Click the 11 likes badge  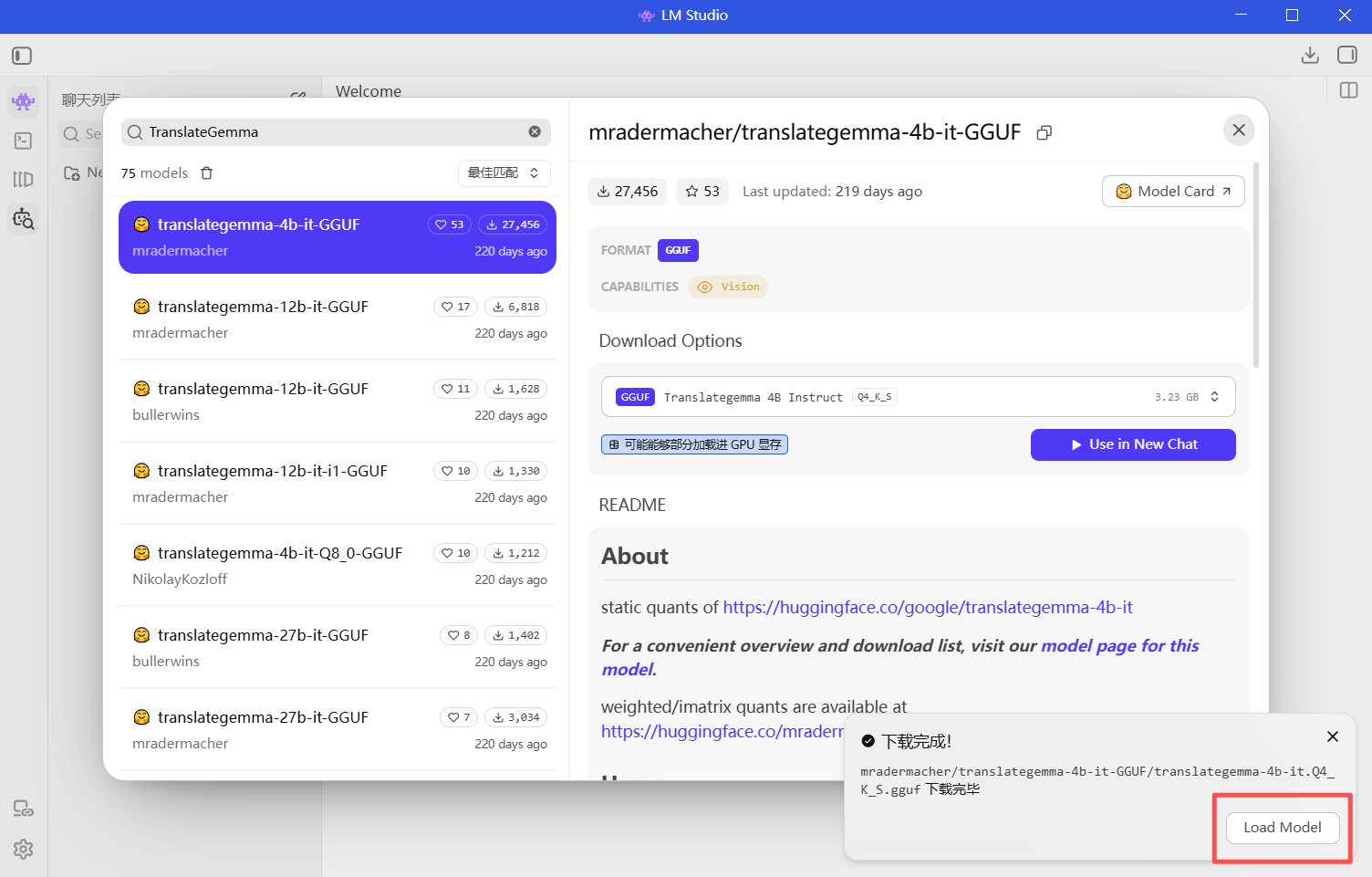click(x=456, y=389)
